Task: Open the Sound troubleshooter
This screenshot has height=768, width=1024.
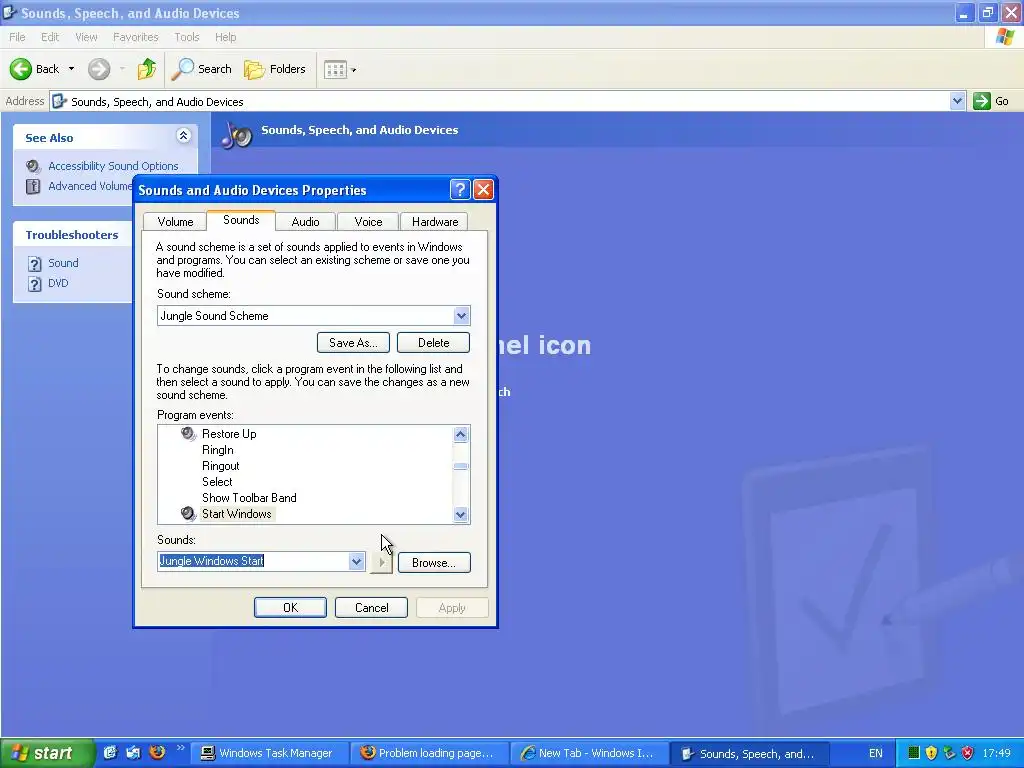Action: tap(63, 263)
